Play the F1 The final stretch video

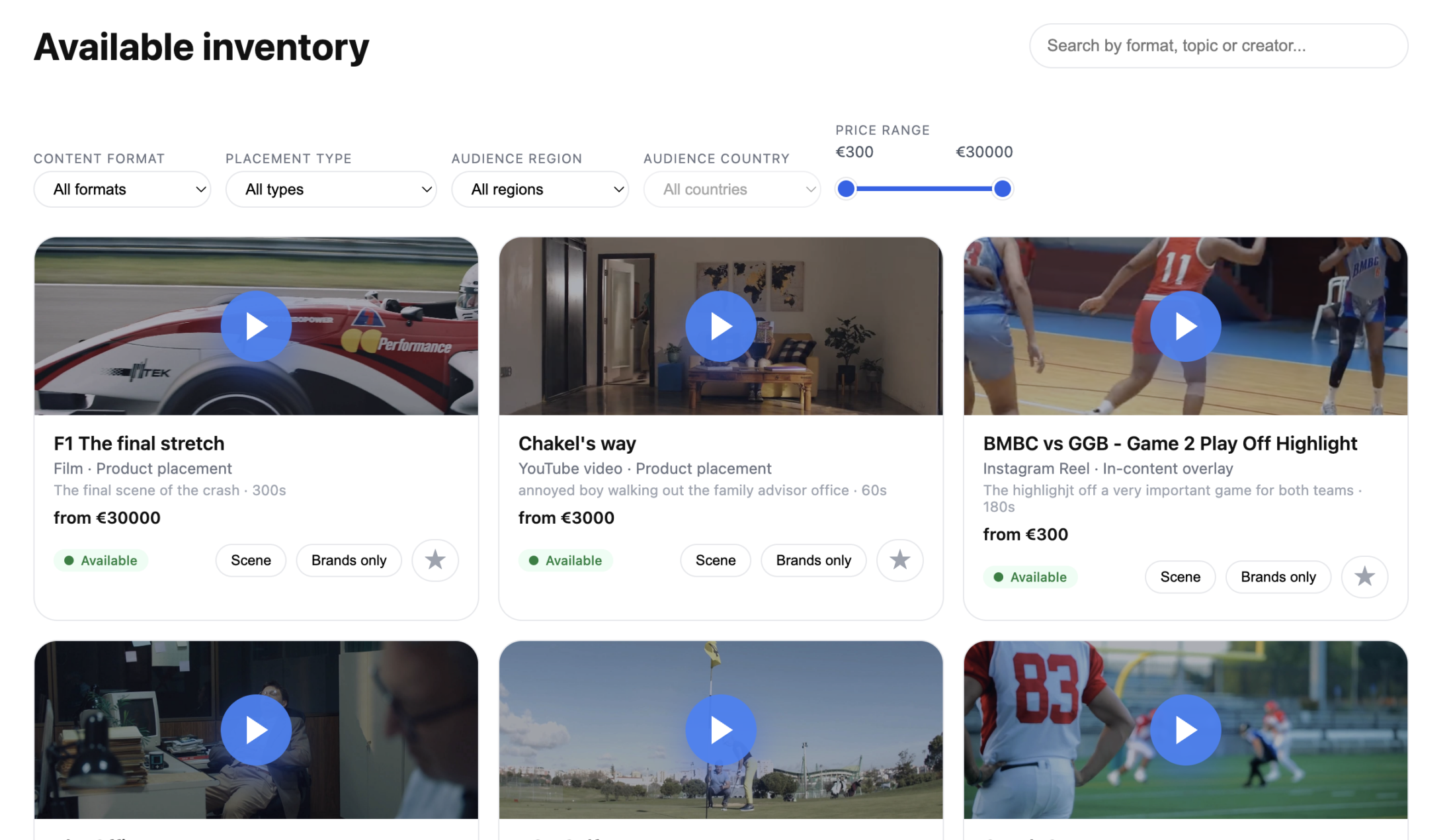(x=256, y=325)
